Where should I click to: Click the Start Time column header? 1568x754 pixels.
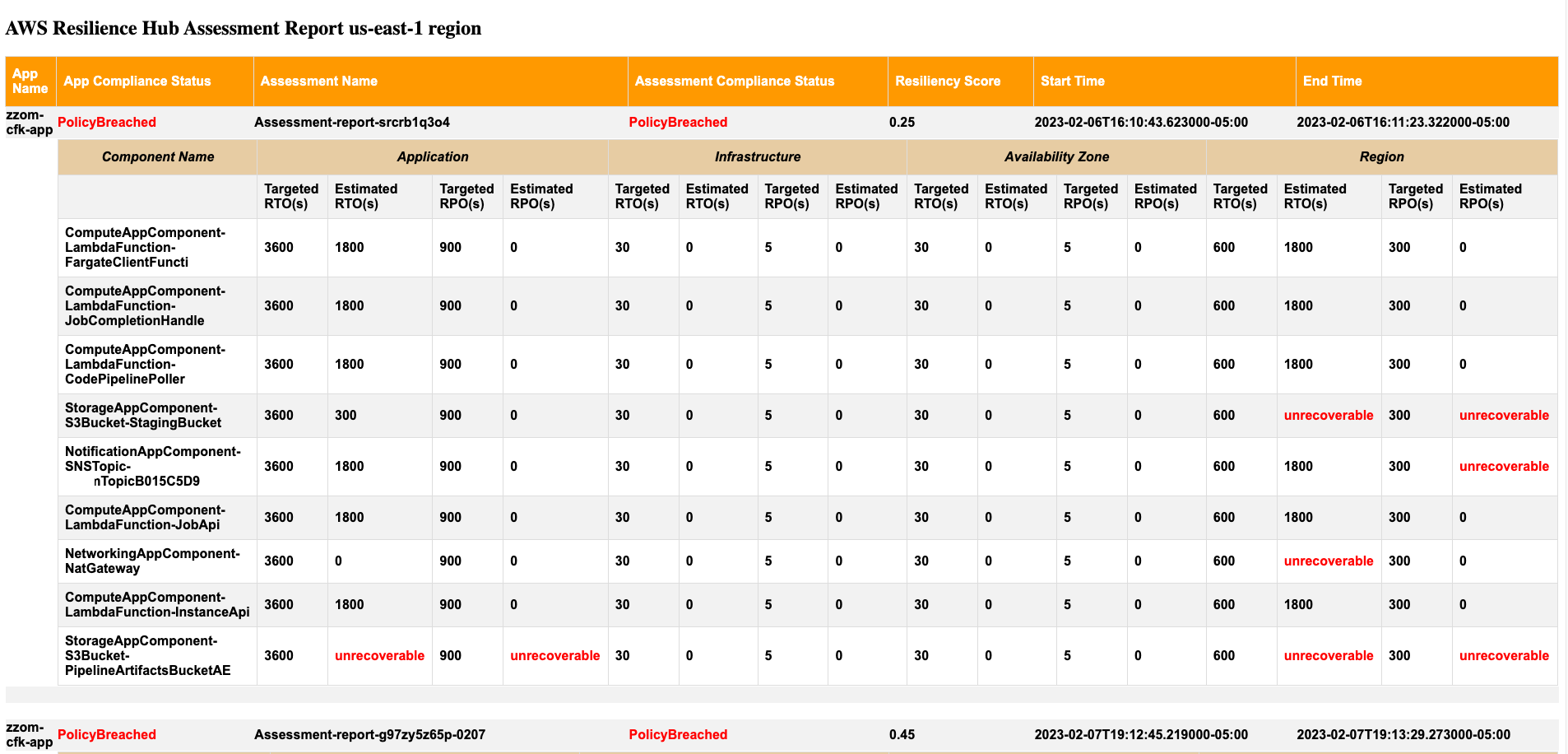tap(1164, 81)
